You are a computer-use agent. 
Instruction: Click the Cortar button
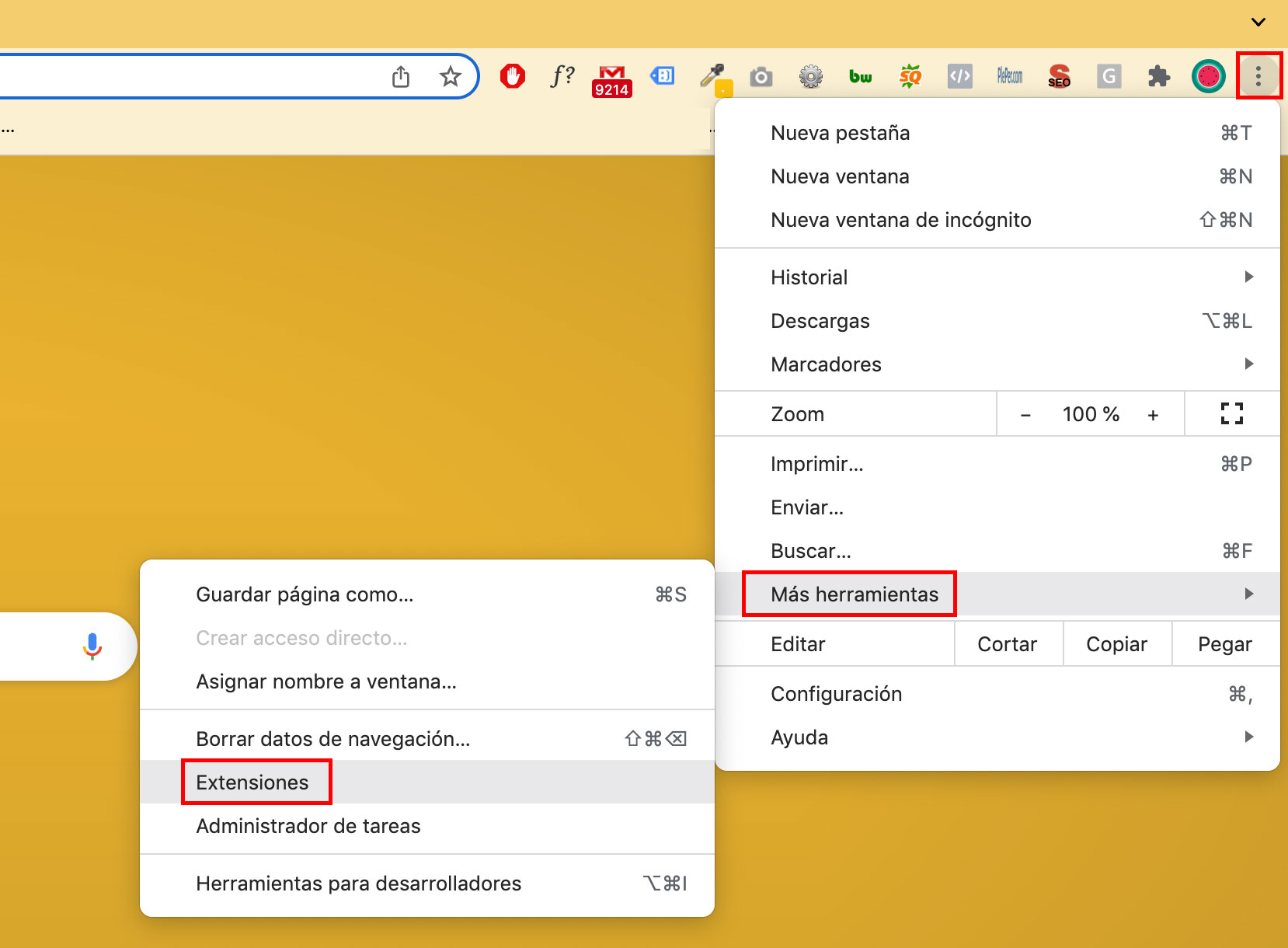(1008, 644)
